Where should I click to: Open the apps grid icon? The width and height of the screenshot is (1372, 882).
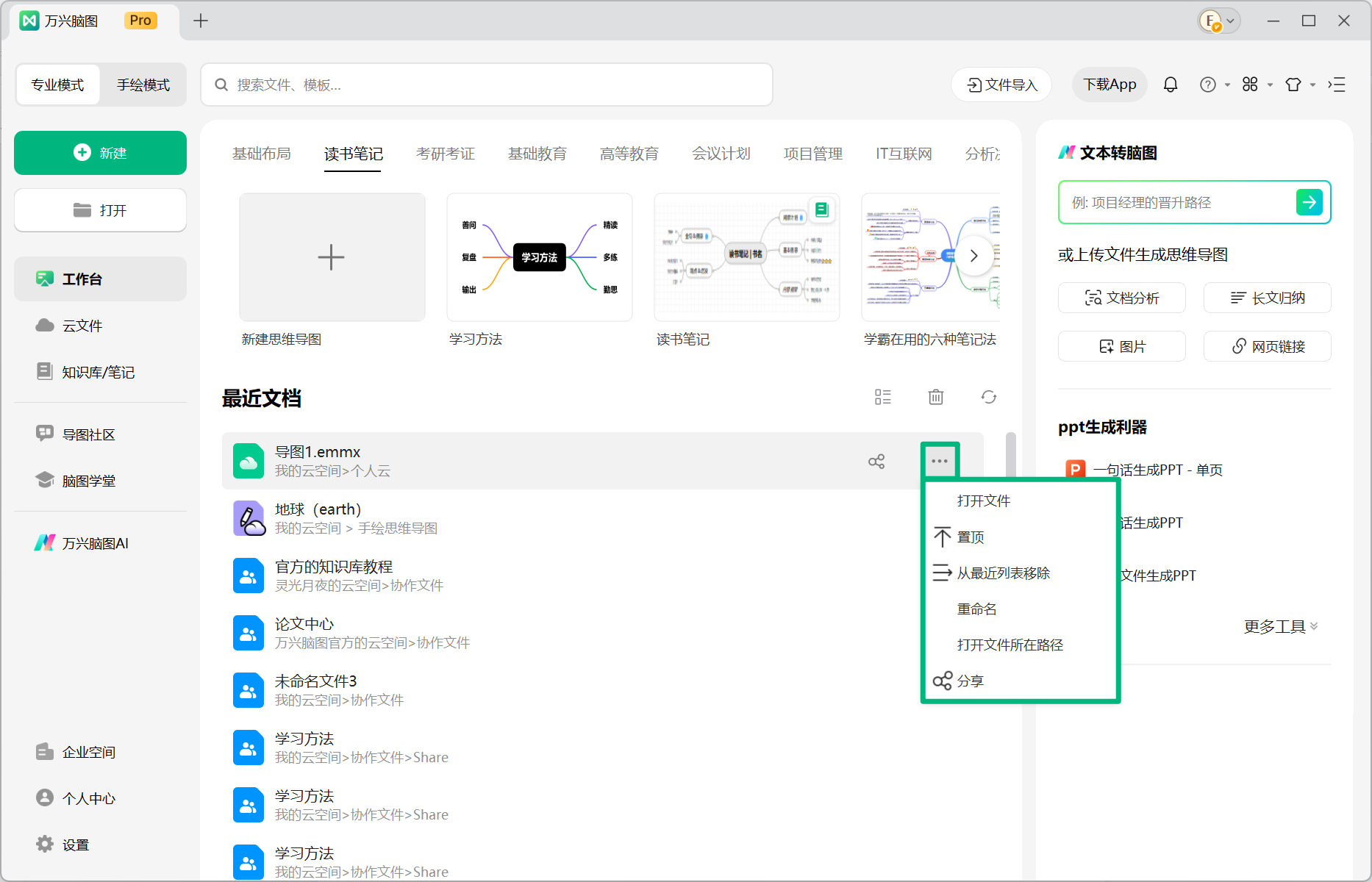[x=1250, y=85]
